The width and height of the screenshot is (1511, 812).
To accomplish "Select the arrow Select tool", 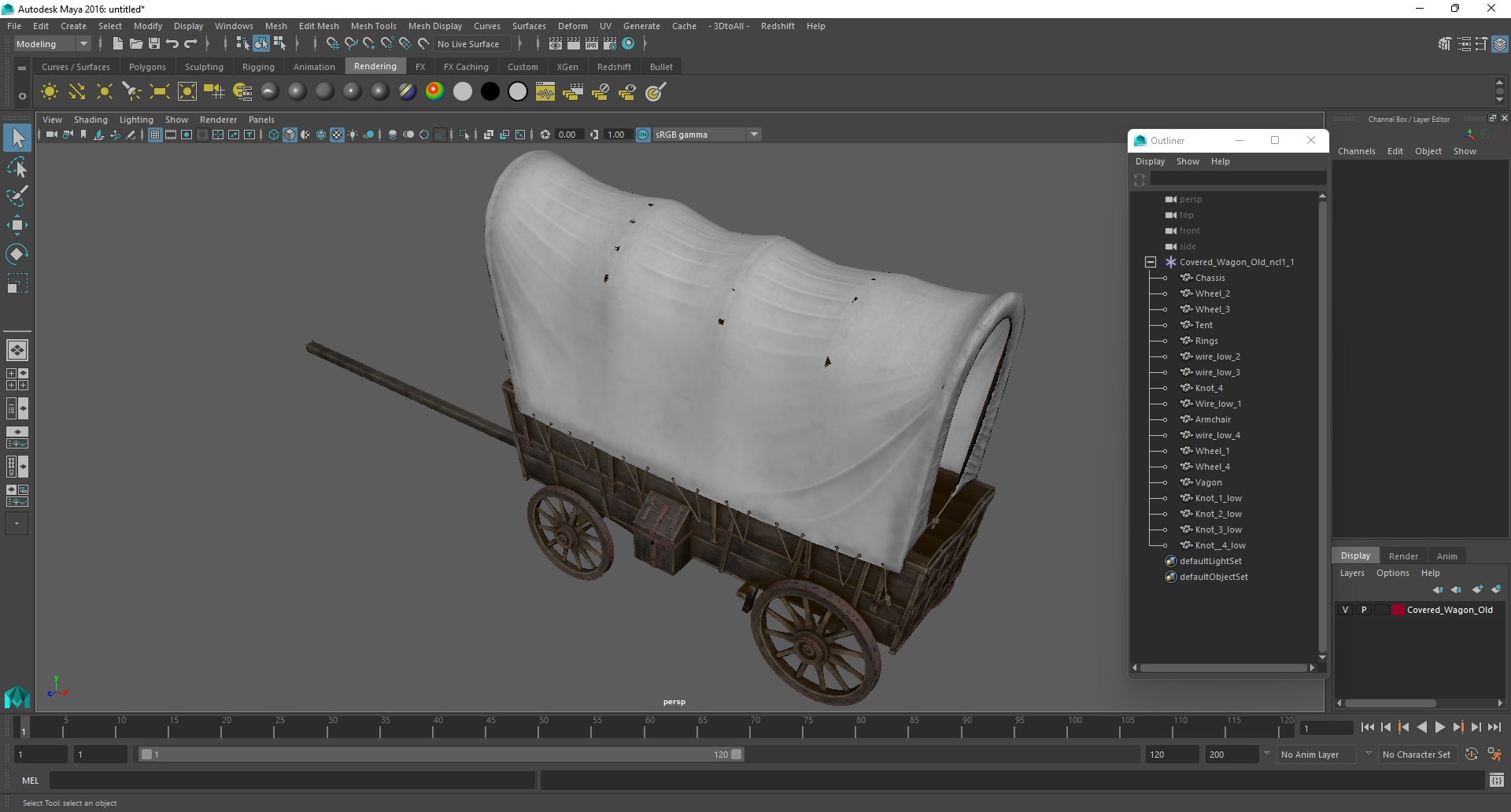I will pos(17,138).
